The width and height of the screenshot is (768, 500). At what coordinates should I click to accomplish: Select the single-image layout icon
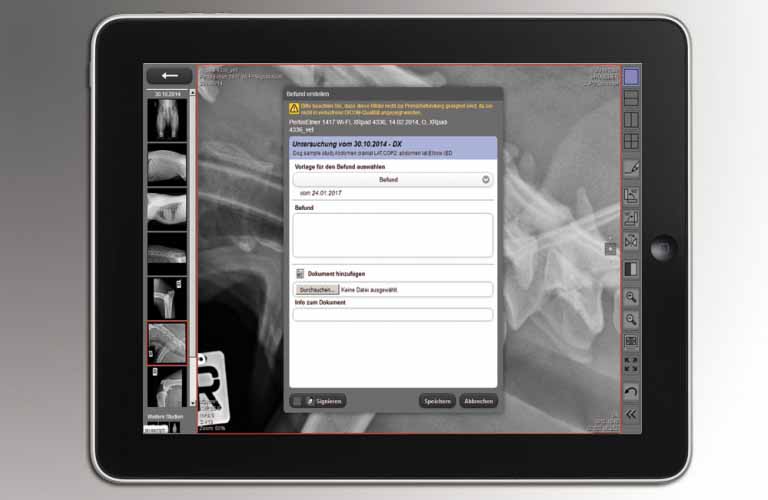click(631, 76)
